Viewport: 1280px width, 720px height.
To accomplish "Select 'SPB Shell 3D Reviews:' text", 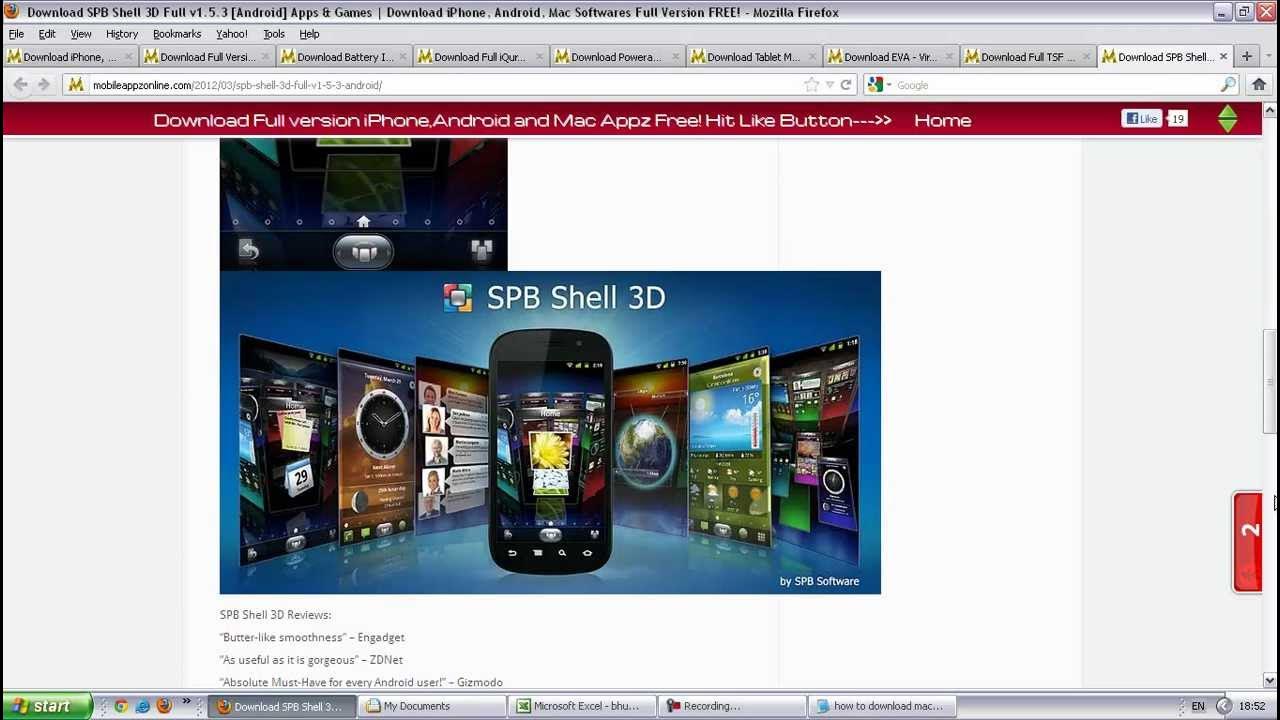I will pyautogui.click(x=275, y=615).
